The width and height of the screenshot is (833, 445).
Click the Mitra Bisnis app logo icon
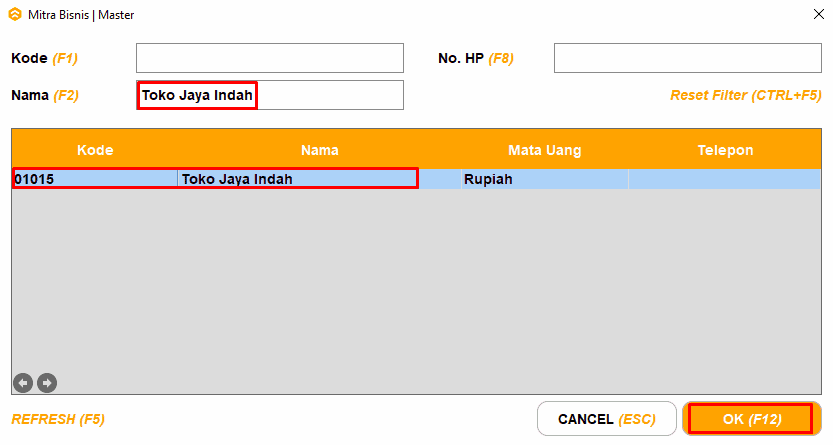coord(15,14)
